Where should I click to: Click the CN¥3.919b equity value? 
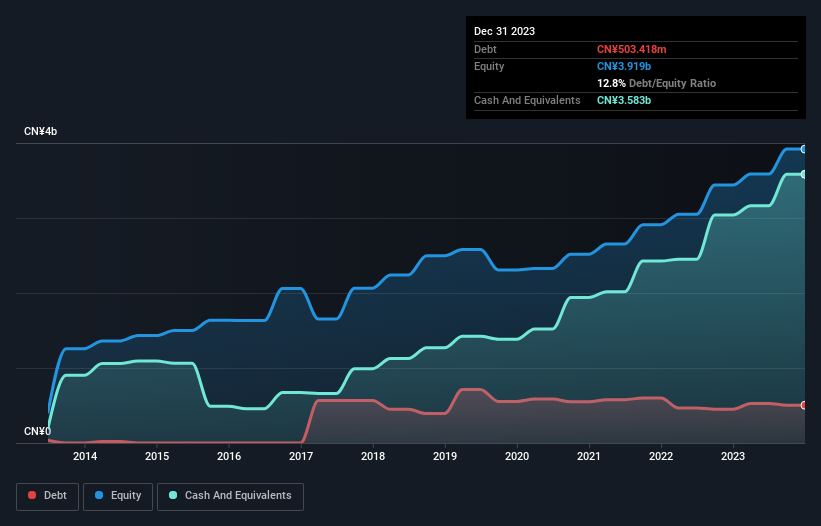click(624, 66)
